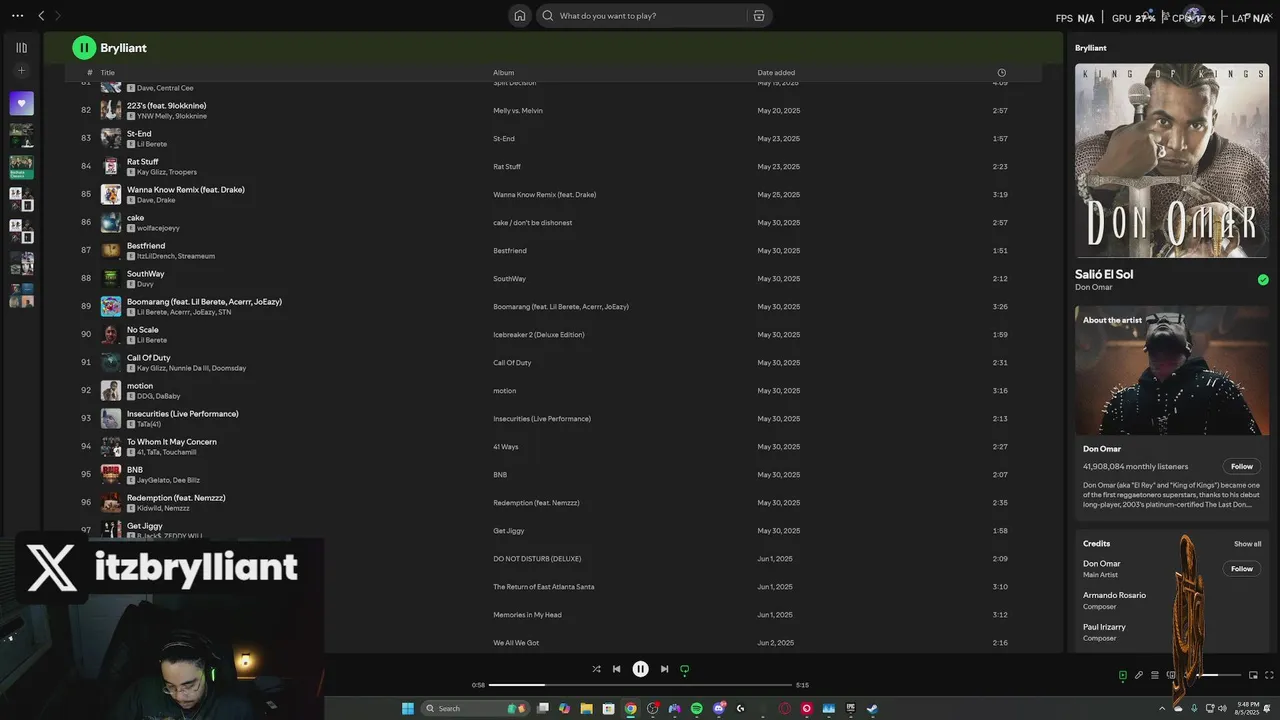Viewport: 1280px width, 720px height.
Task: Seek in the song progress bar
Action: [640, 685]
